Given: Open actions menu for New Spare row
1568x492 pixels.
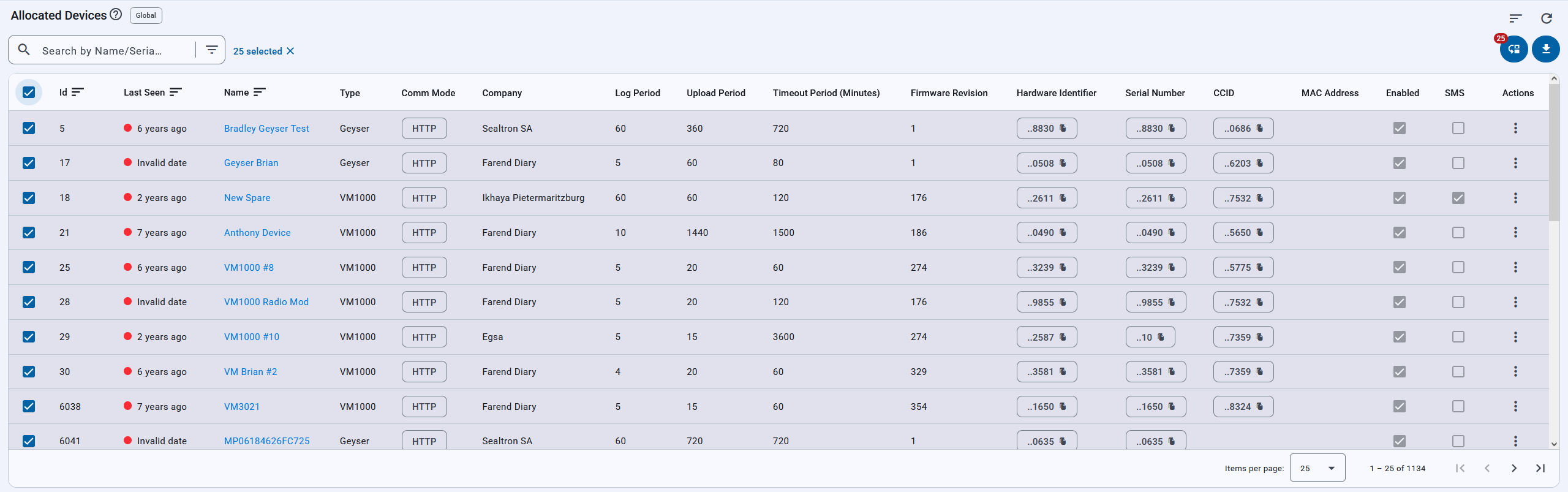Looking at the screenshot, I should [x=1515, y=198].
